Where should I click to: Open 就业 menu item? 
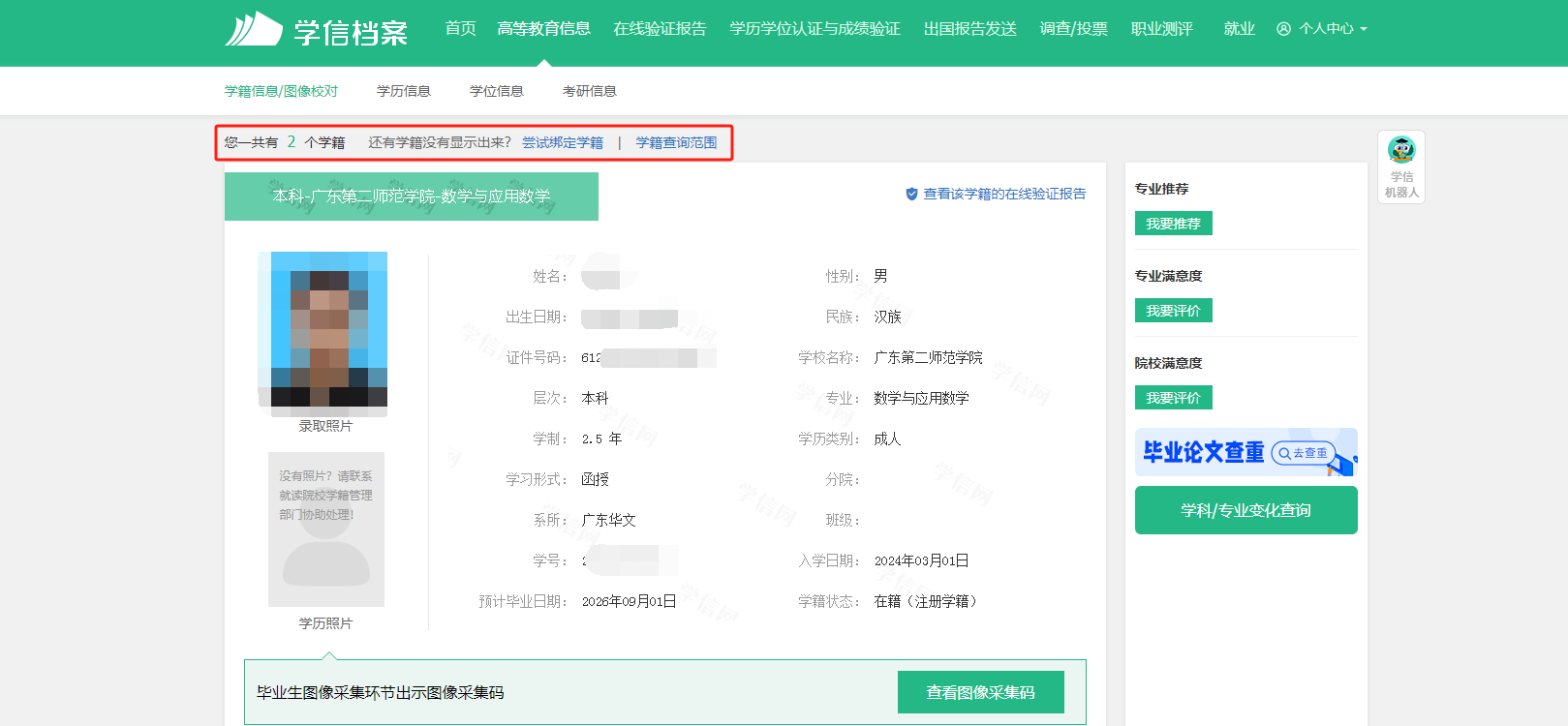[x=1240, y=29]
